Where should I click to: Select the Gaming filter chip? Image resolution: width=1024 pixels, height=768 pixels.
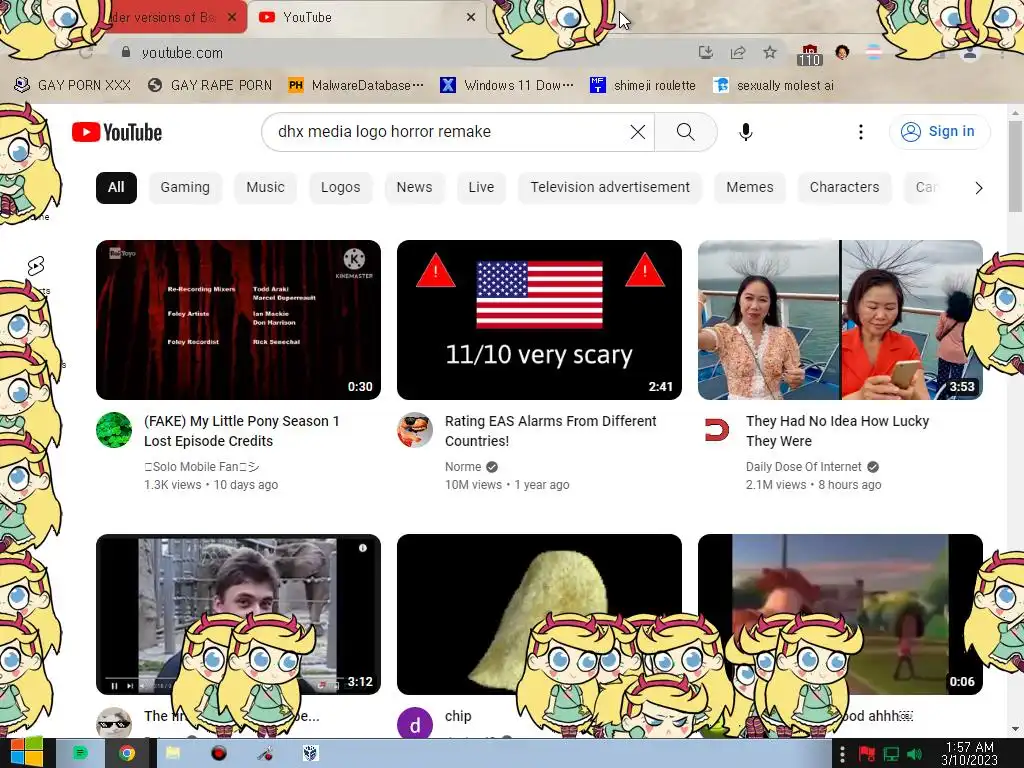tap(185, 187)
